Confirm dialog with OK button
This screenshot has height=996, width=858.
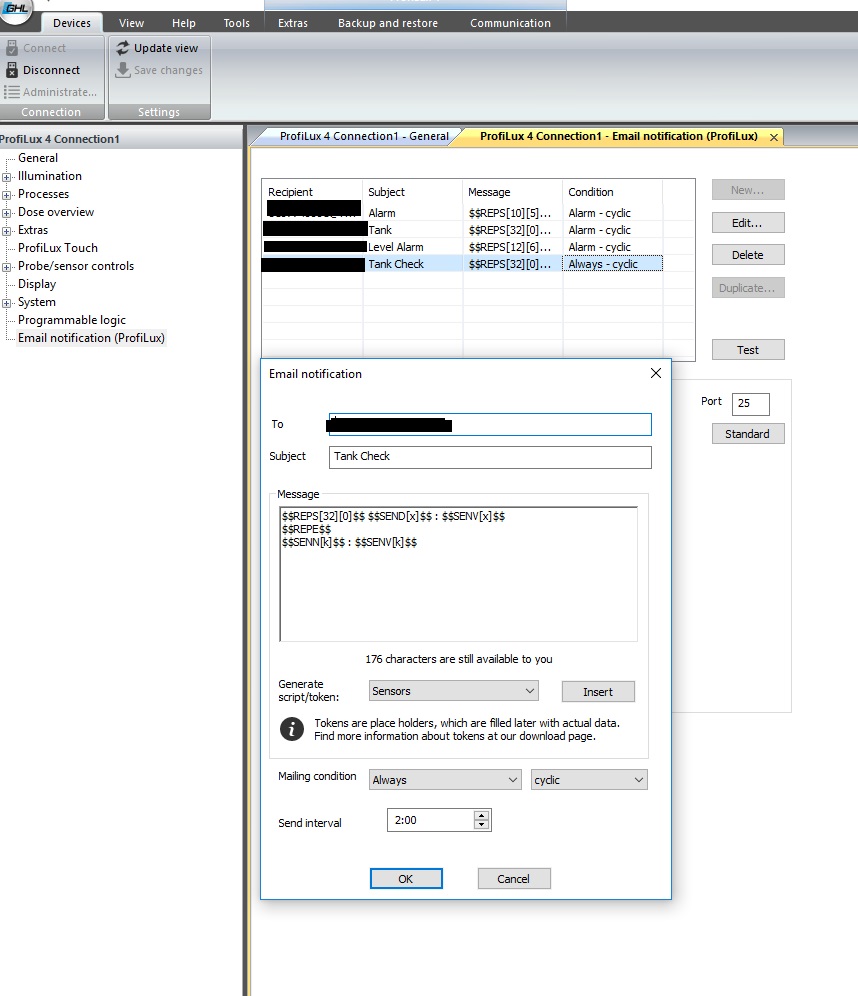tap(406, 878)
